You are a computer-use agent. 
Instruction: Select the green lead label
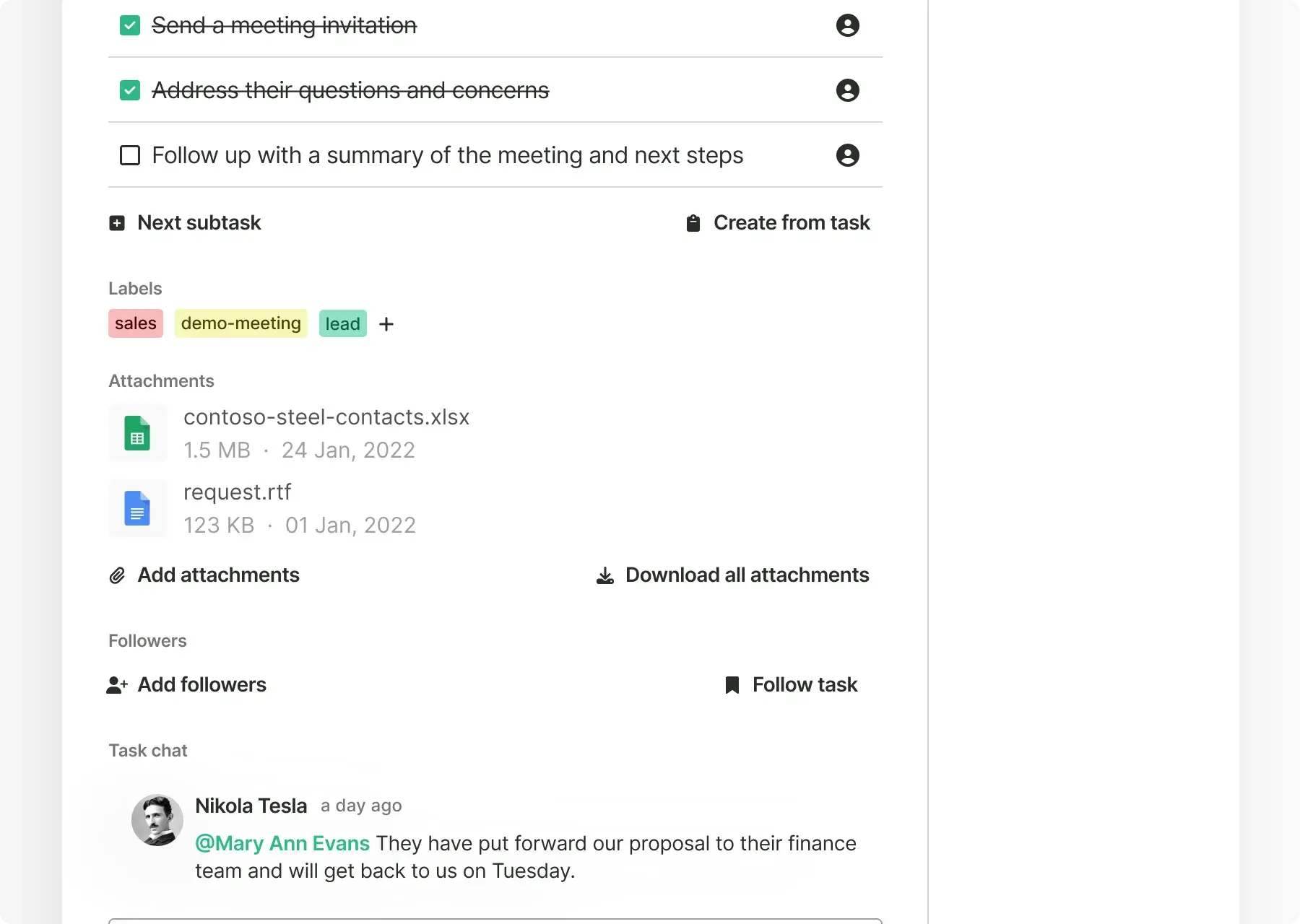click(342, 324)
